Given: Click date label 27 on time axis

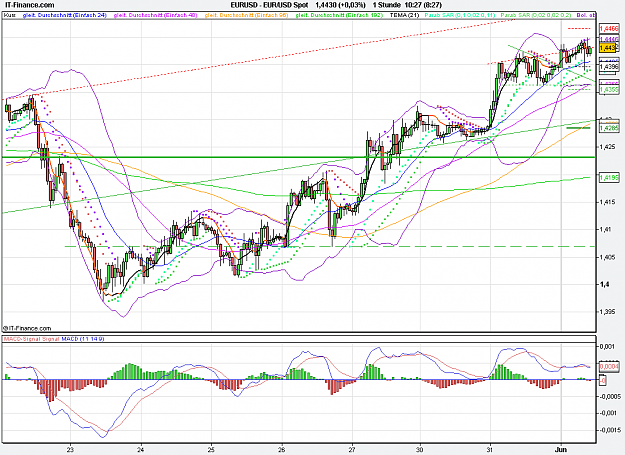Looking at the screenshot, I should (x=352, y=449).
